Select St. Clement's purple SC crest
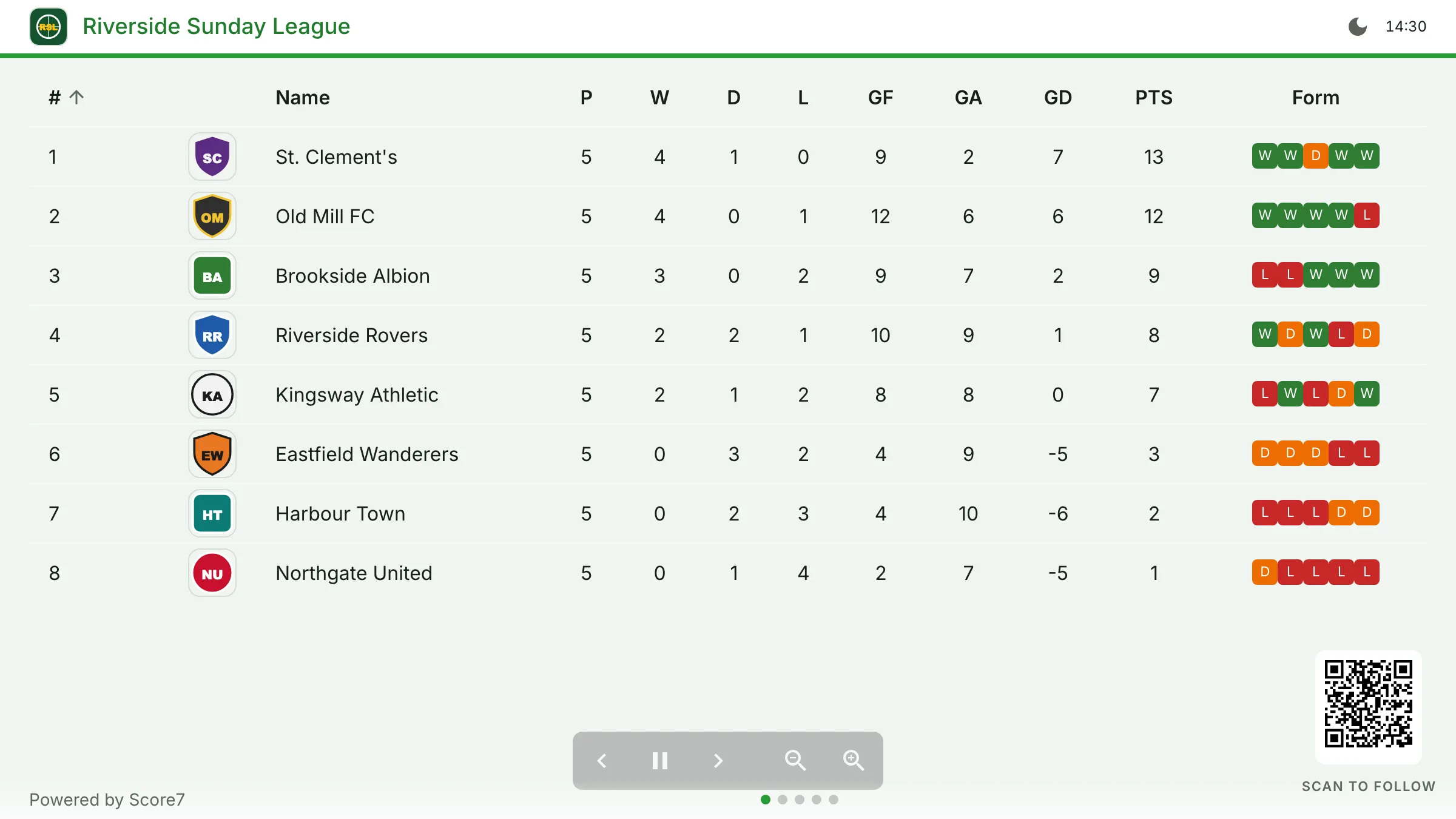The image size is (1456, 819). tap(212, 157)
